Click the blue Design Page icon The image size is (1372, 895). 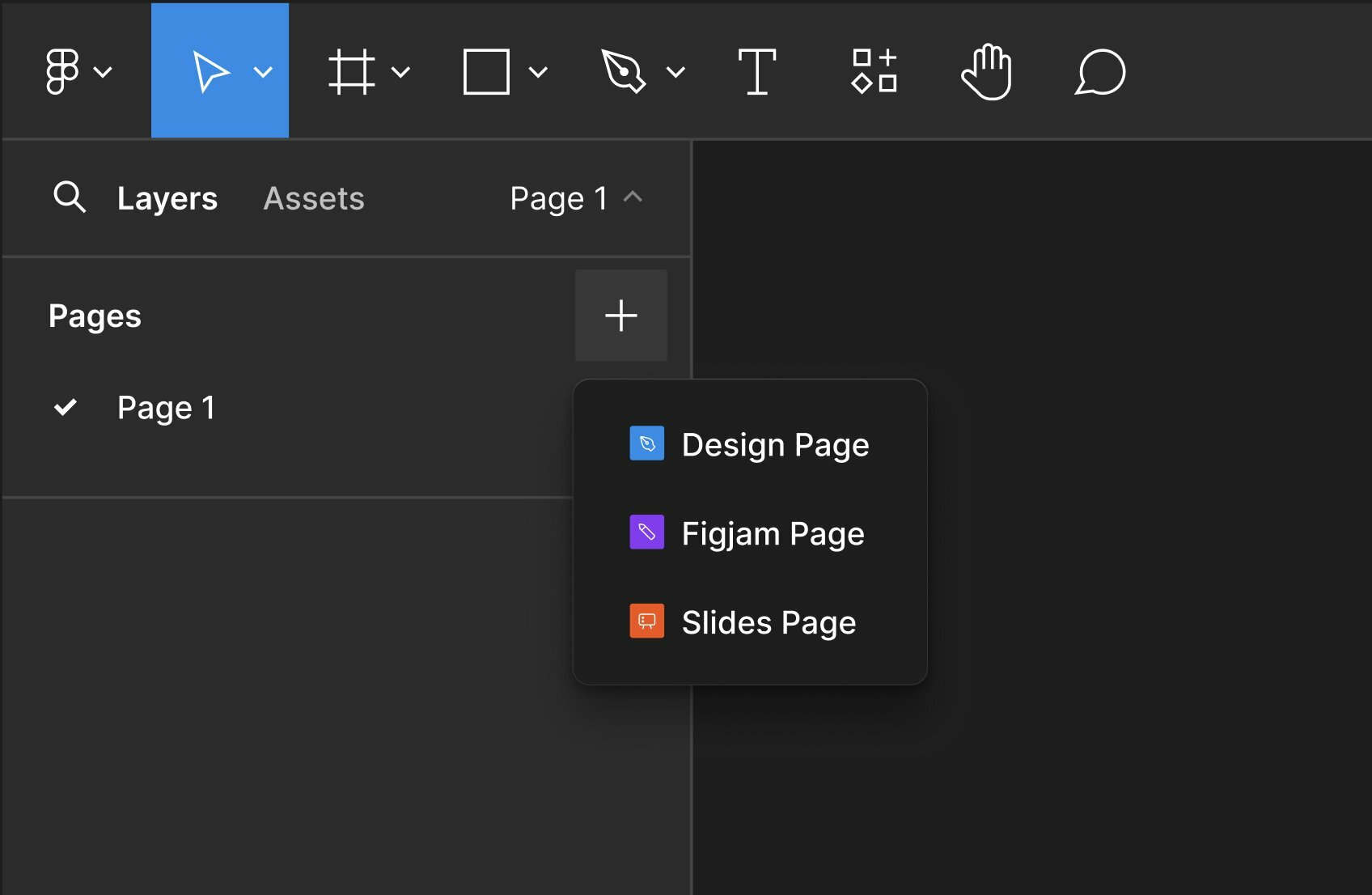[647, 443]
